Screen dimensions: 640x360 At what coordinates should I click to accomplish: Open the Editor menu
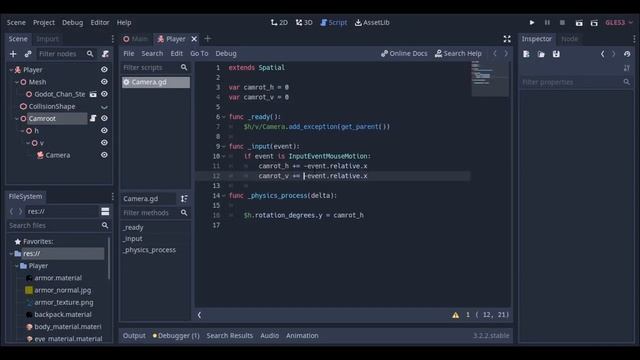tap(100, 22)
